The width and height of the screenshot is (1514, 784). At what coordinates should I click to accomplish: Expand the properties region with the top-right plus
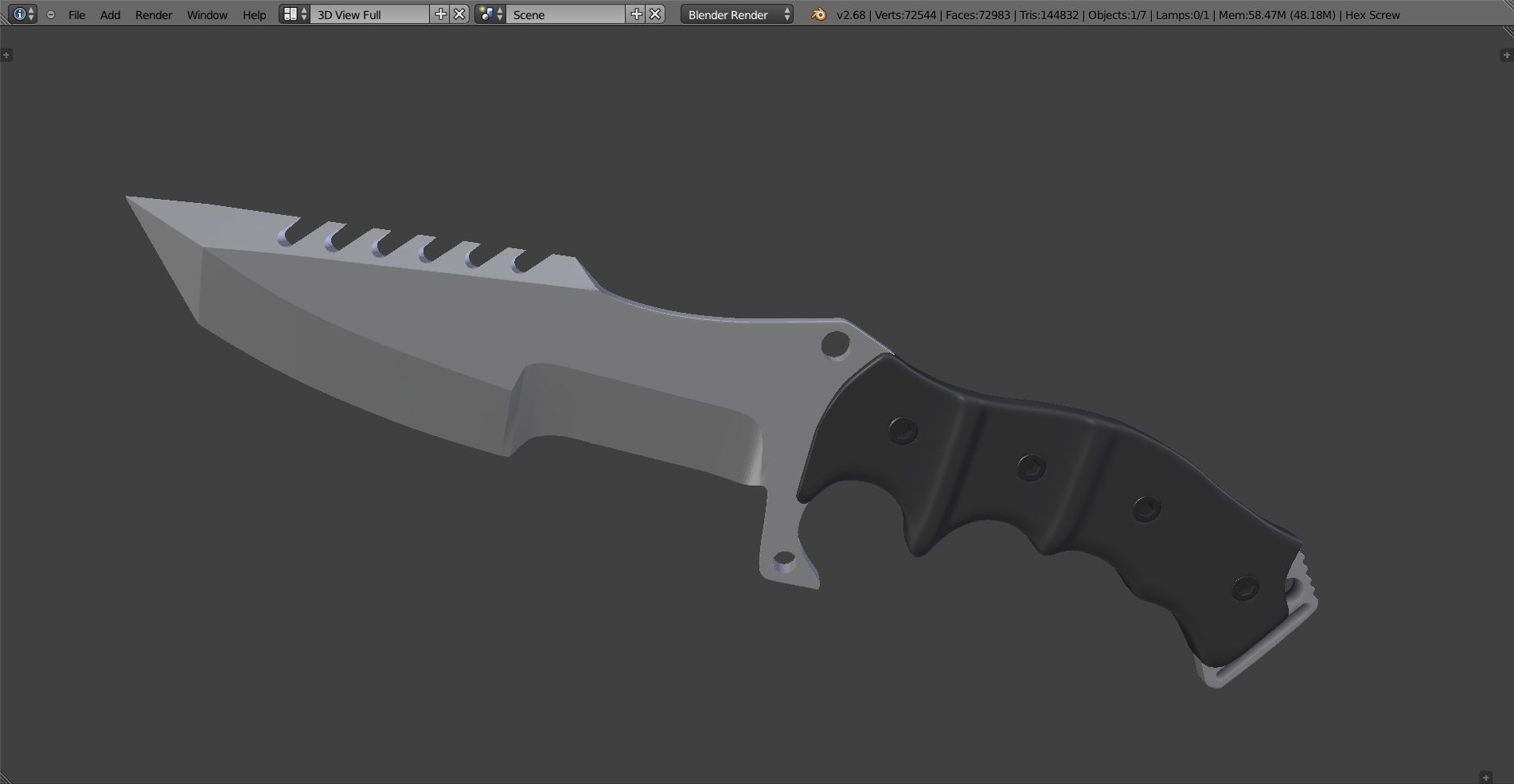pyautogui.click(x=1505, y=55)
